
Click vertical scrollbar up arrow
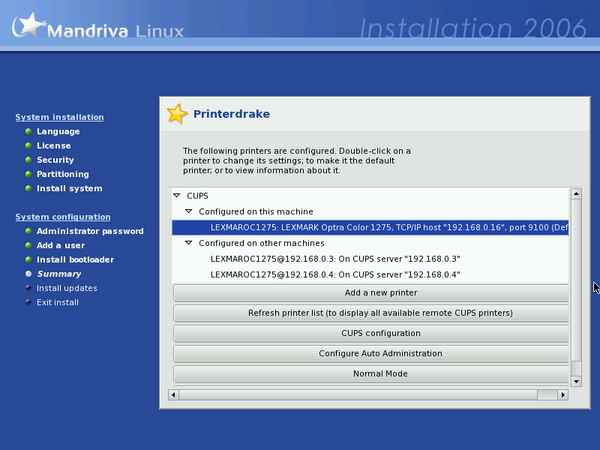tap(576, 194)
